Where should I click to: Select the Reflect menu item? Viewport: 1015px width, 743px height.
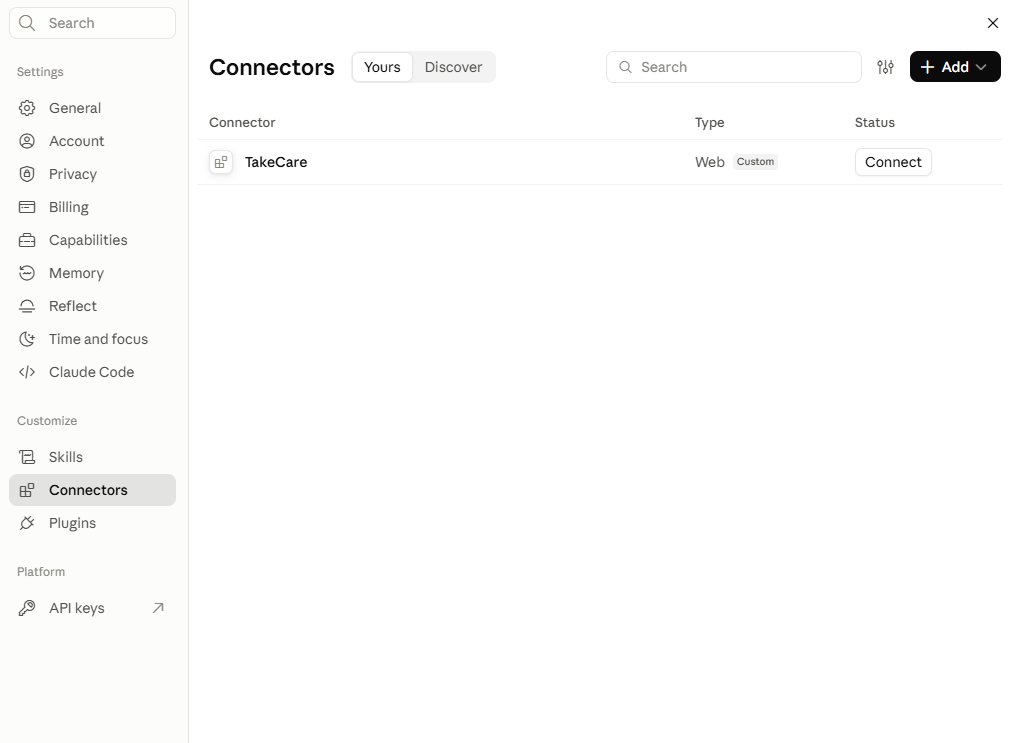coord(93,306)
